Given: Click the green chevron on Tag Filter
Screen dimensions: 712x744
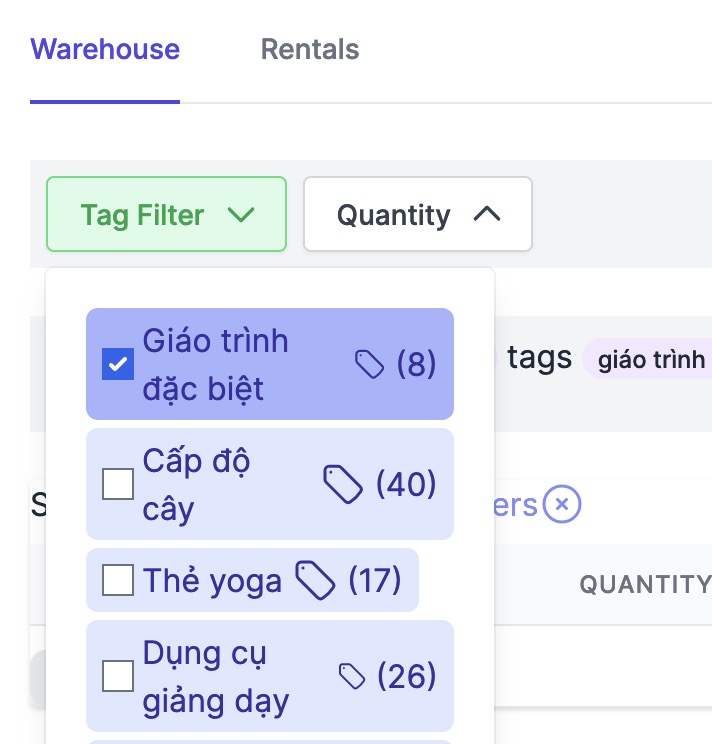Looking at the screenshot, I should pyautogui.click(x=241, y=215).
